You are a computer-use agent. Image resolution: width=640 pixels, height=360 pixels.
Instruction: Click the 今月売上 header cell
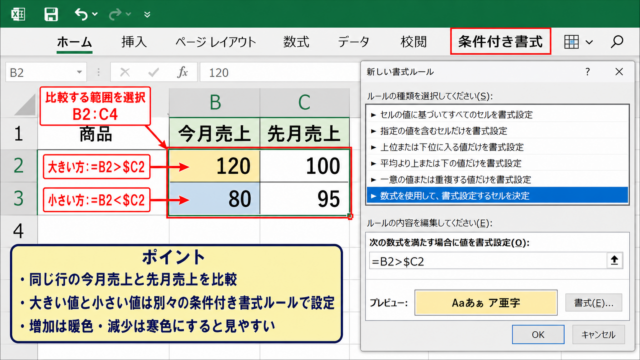point(215,133)
